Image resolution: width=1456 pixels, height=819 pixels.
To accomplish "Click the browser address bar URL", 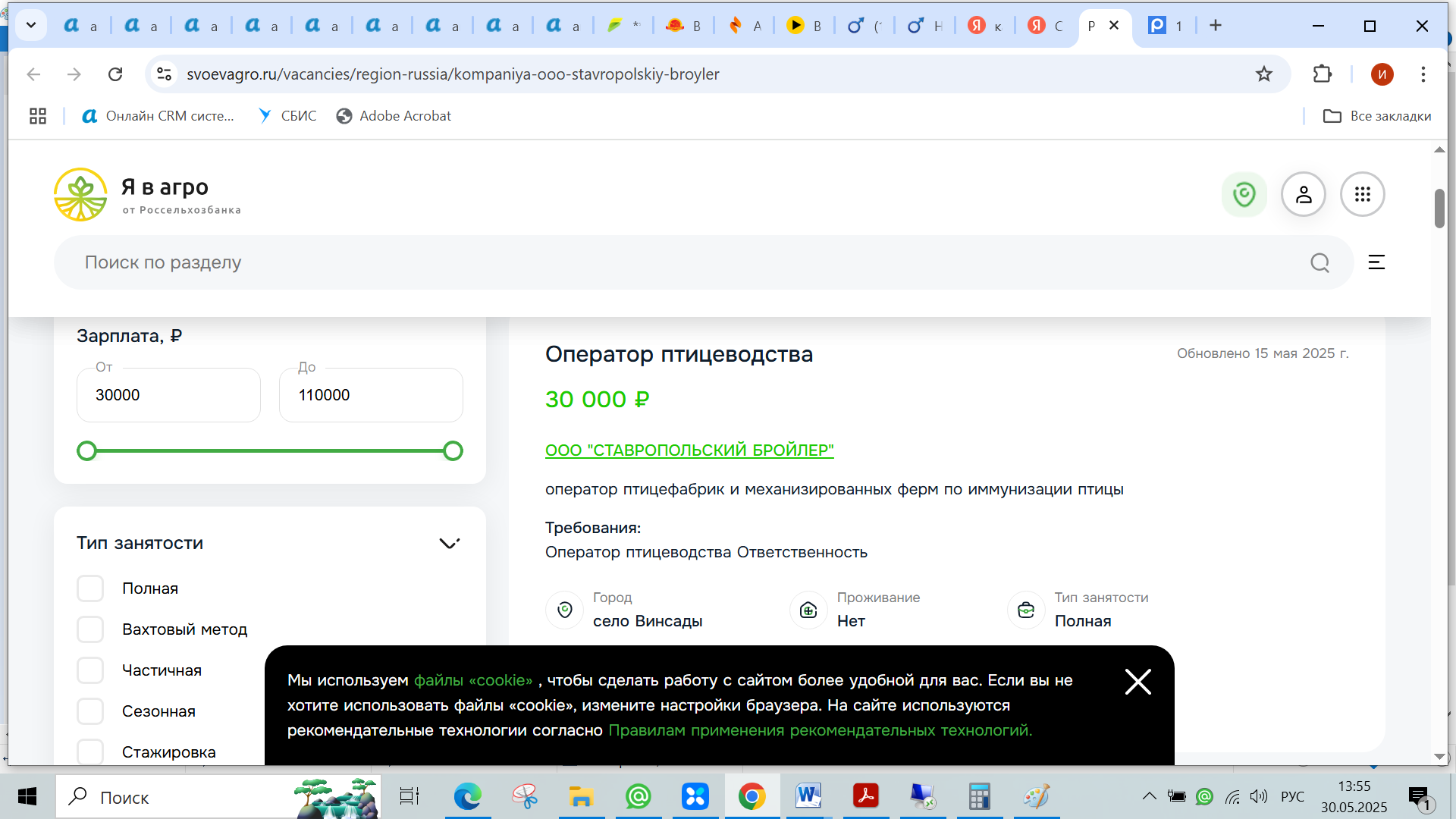I will tap(453, 74).
